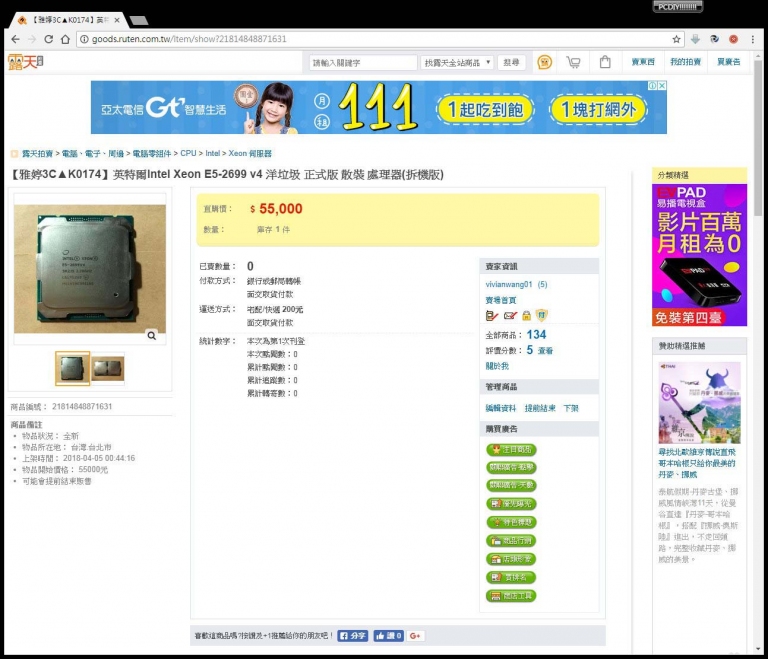Click the CPU breadcrumb link
This screenshot has height=659, width=768.
188,153
